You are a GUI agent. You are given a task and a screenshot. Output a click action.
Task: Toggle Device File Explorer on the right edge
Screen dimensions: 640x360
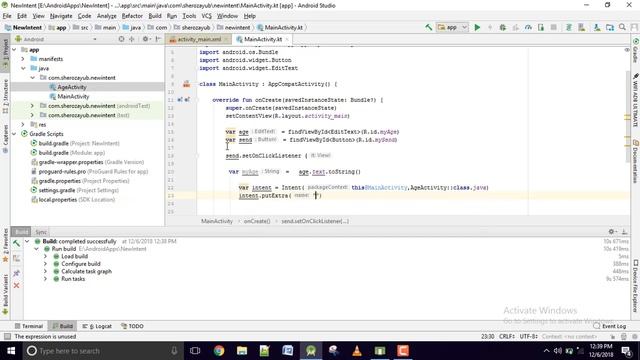[x=636, y=286]
